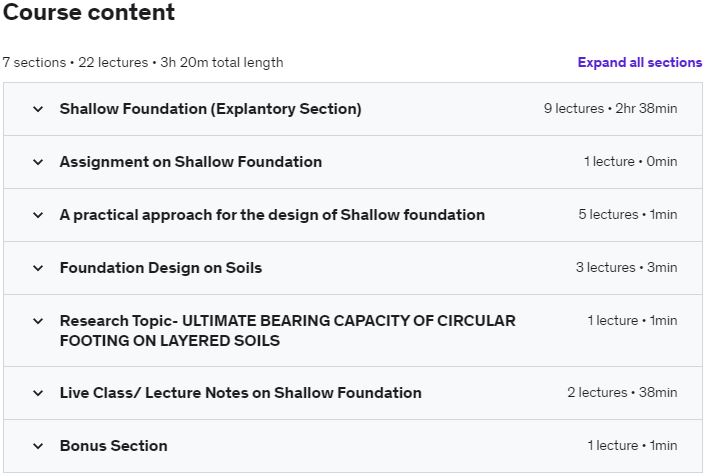Click the 'Expand all sections' link

coord(639,62)
